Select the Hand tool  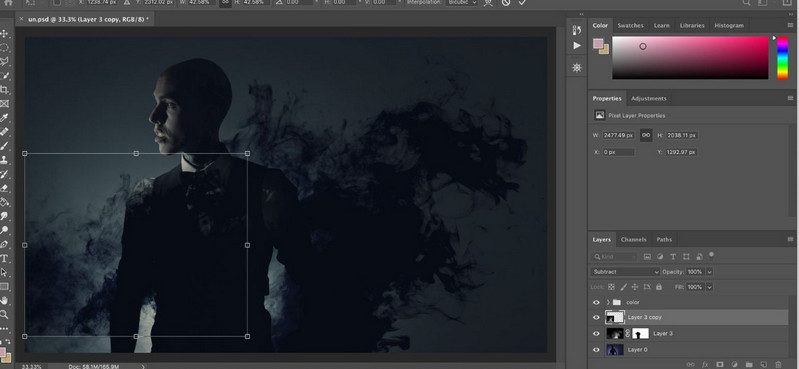[x=5, y=300]
